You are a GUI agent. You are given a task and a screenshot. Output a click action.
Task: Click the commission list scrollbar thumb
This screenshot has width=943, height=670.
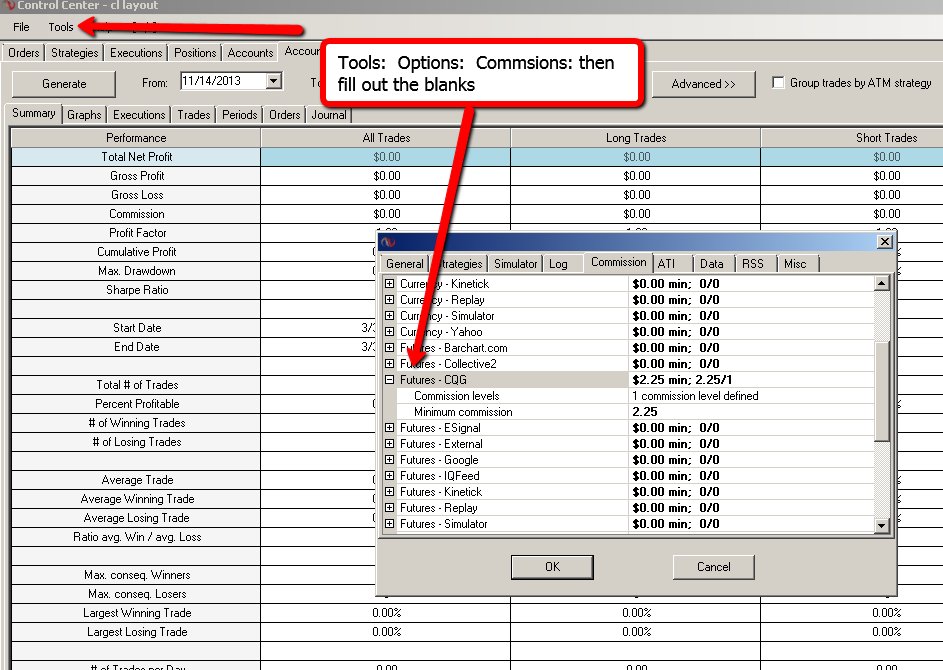882,391
